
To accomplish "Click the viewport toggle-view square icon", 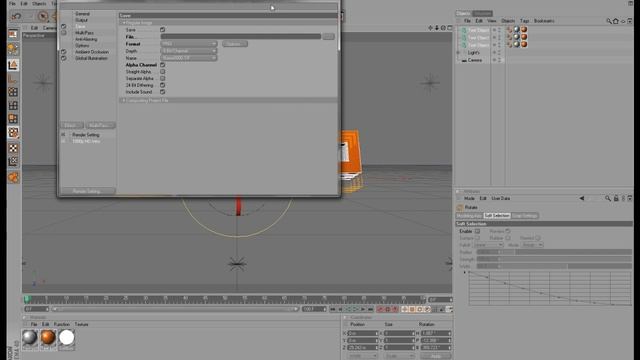I will click(449, 28).
